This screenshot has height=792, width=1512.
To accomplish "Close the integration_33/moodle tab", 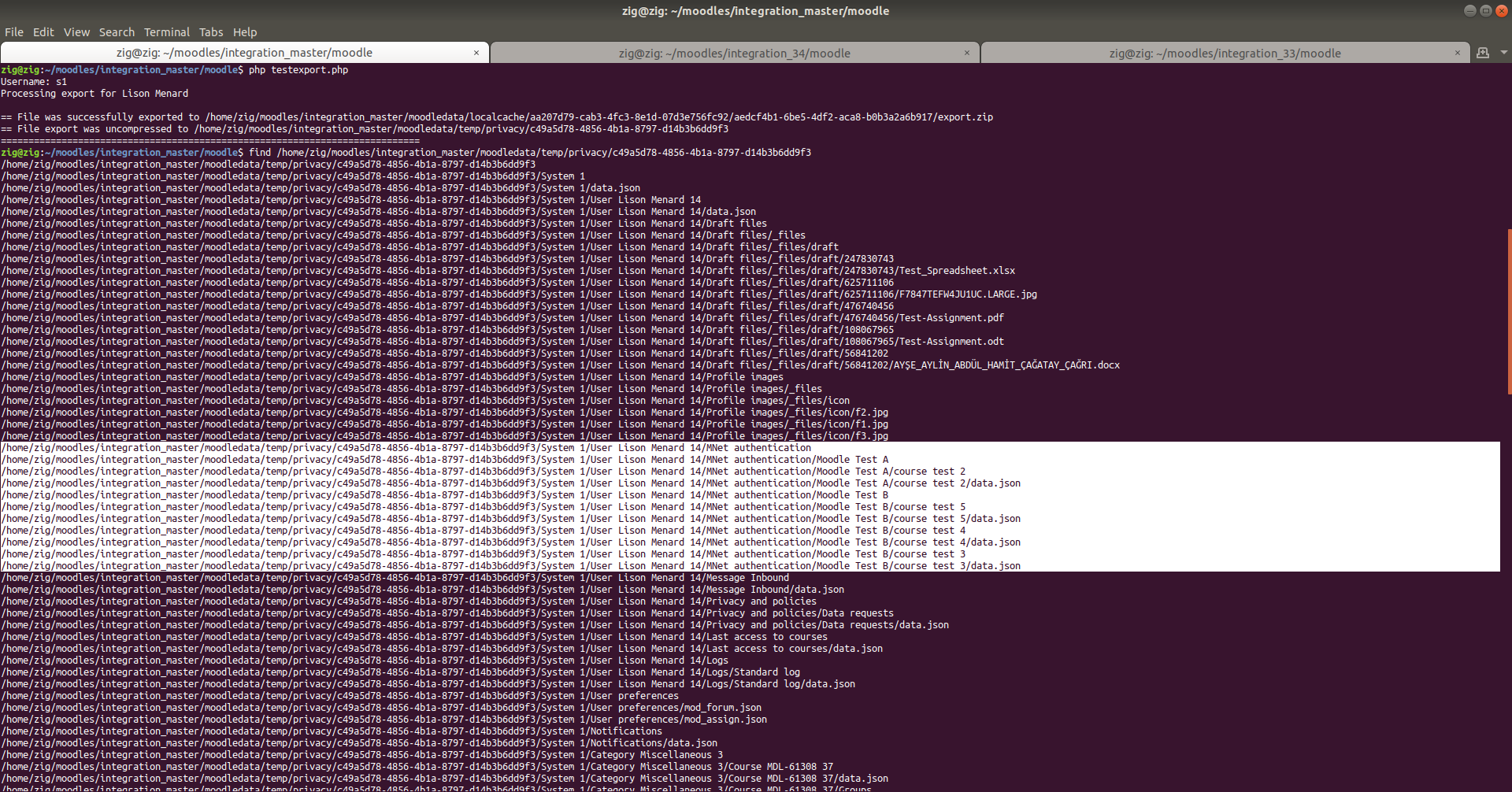I will [x=1458, y=53].
